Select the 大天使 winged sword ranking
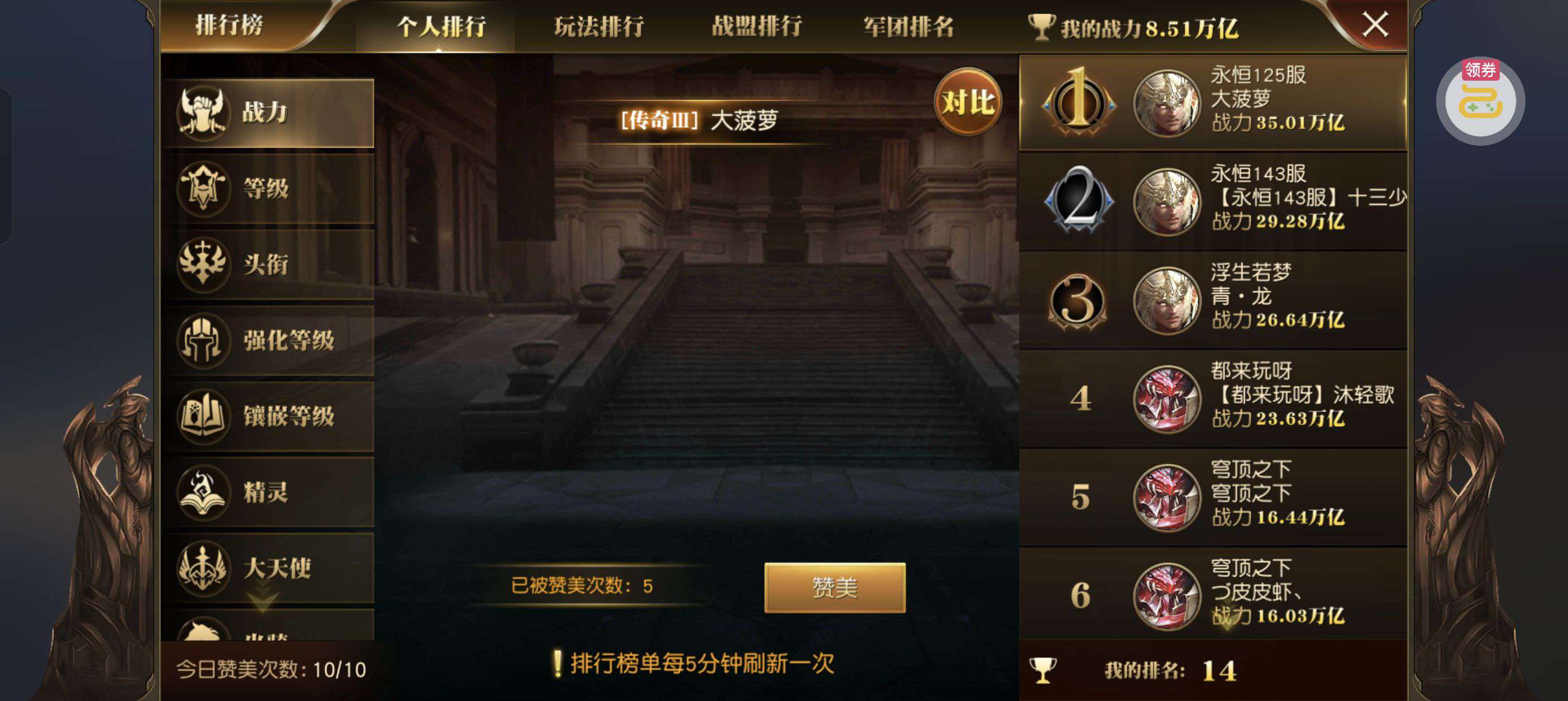Image resolution: width=1568 pixels, height=701 pixels. (268, 568)
